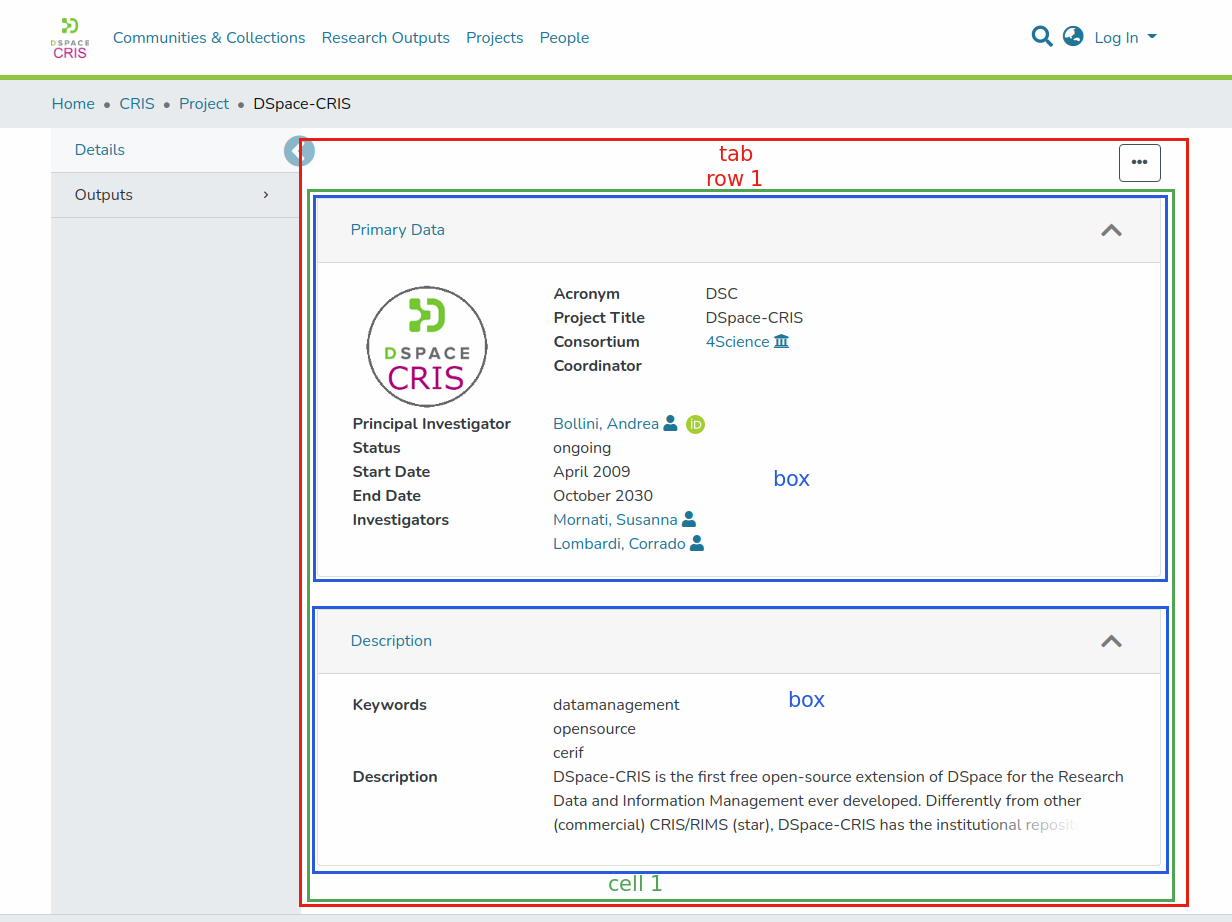Screen dimensions: 1232x922
Task: Collapse the Description box
Action: click(1111, 641)
